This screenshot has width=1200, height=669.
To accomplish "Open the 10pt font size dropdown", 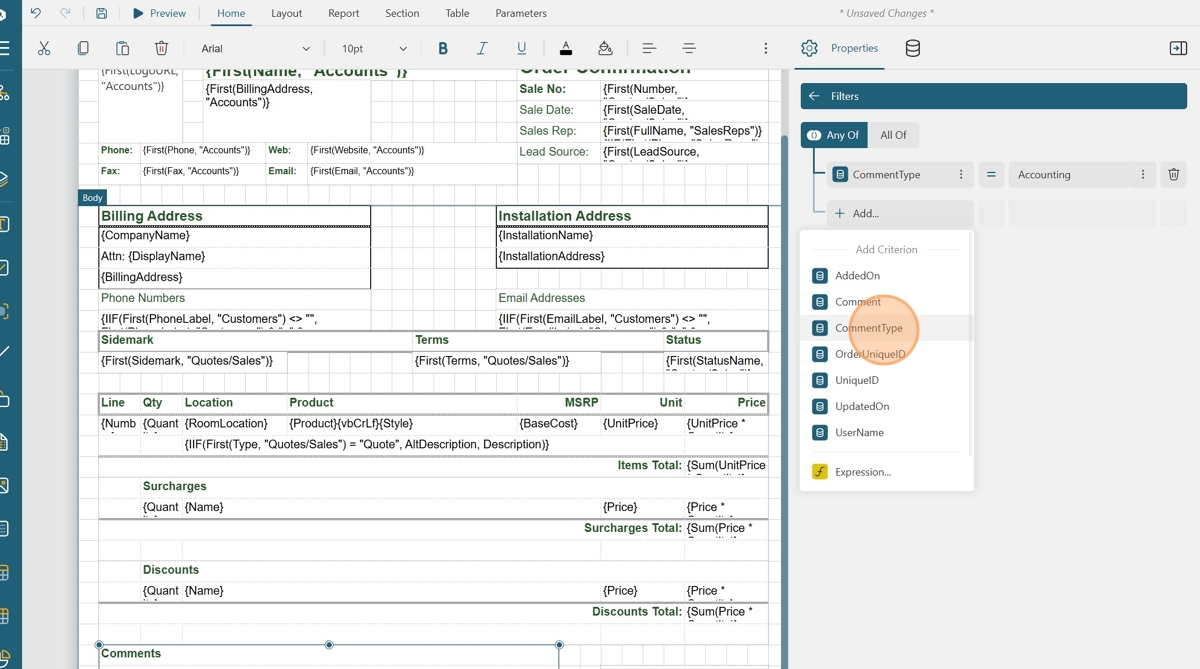I will click(x=374, y=48).
